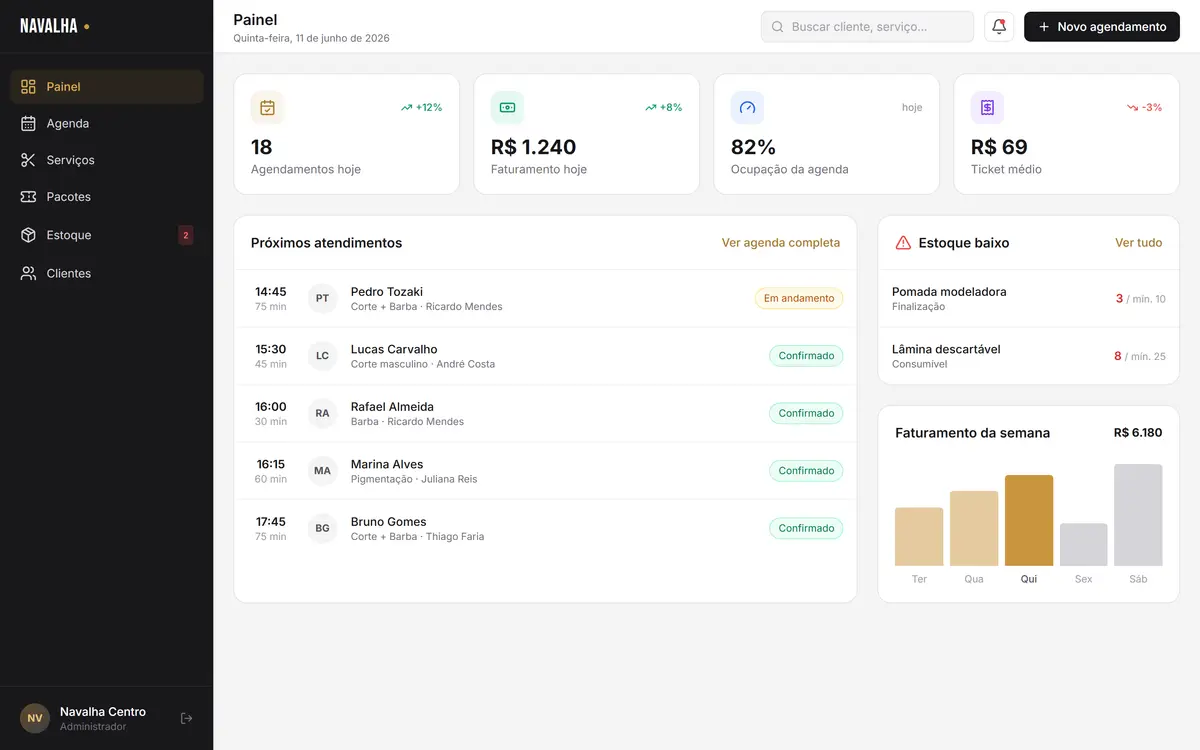
Task: Select the Rafael Almeida appointment name
Action: pos(392,407)
